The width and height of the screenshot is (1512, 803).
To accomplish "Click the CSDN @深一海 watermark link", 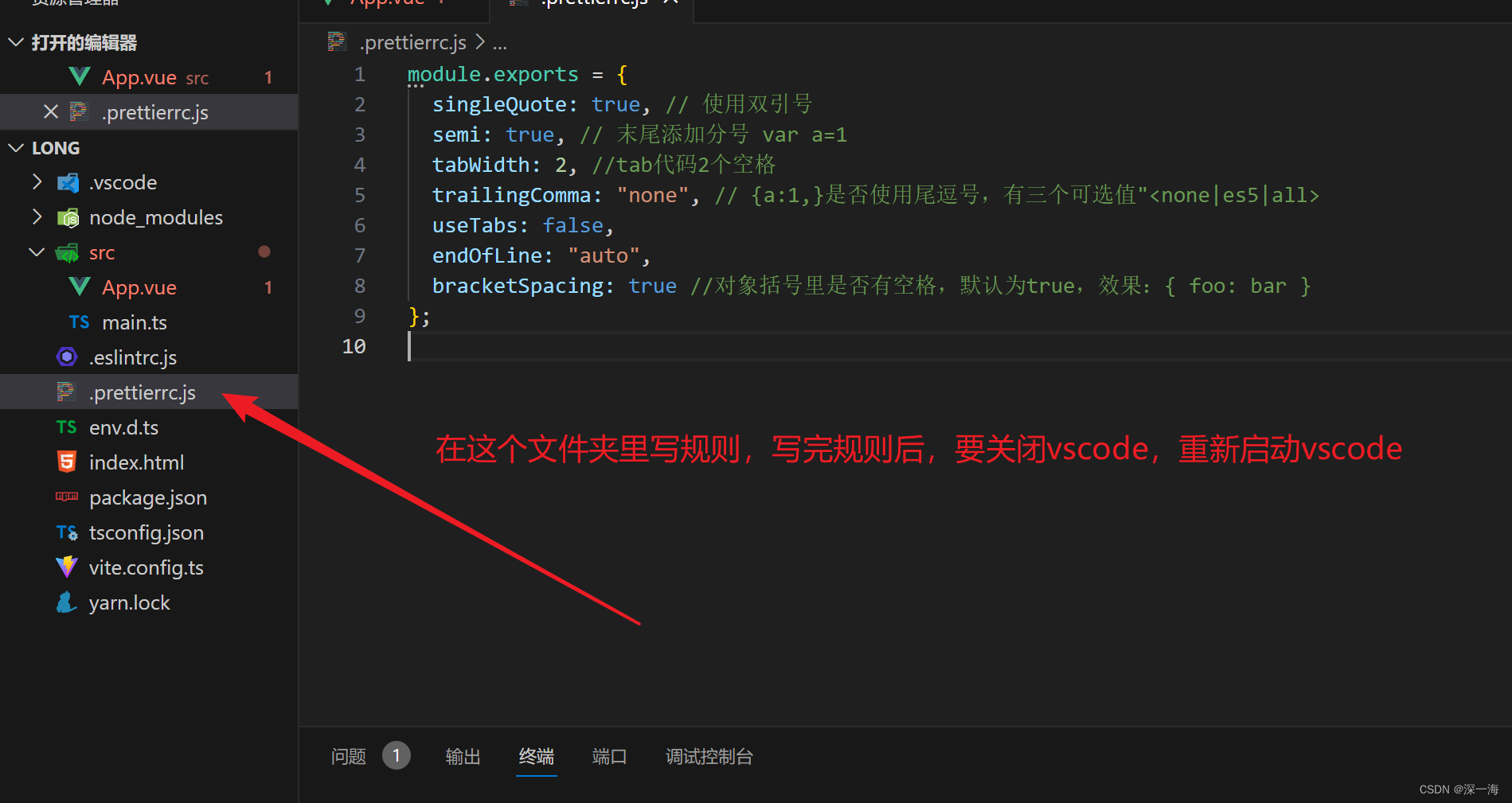I will [1459, 789].
